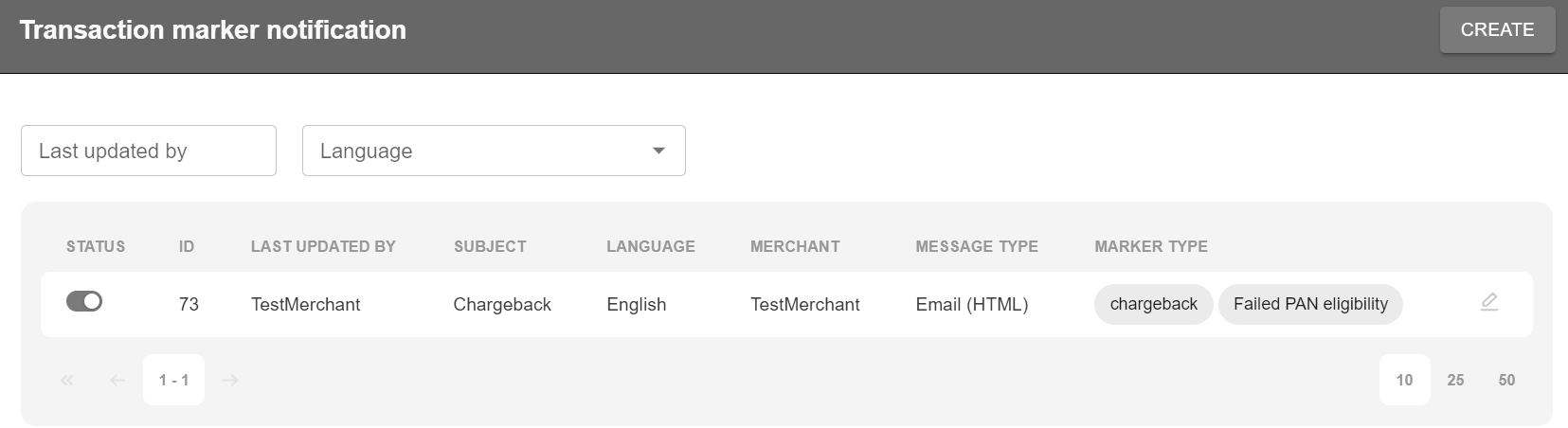Image resolution: width=1568 pixels, height=428 pixels.
Task: Click the STATUS column header
Action: click(x=96, y=246)
